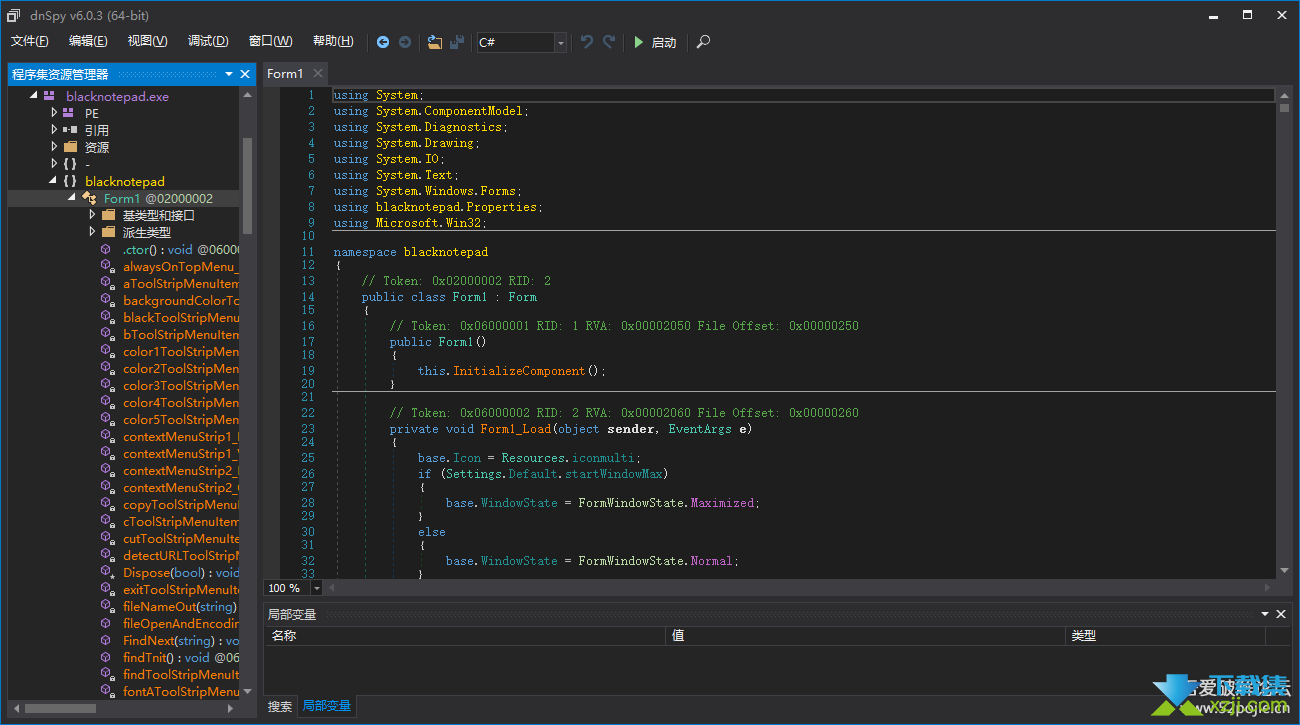Close the 局部变量 locals panel

pos(1281,614)
